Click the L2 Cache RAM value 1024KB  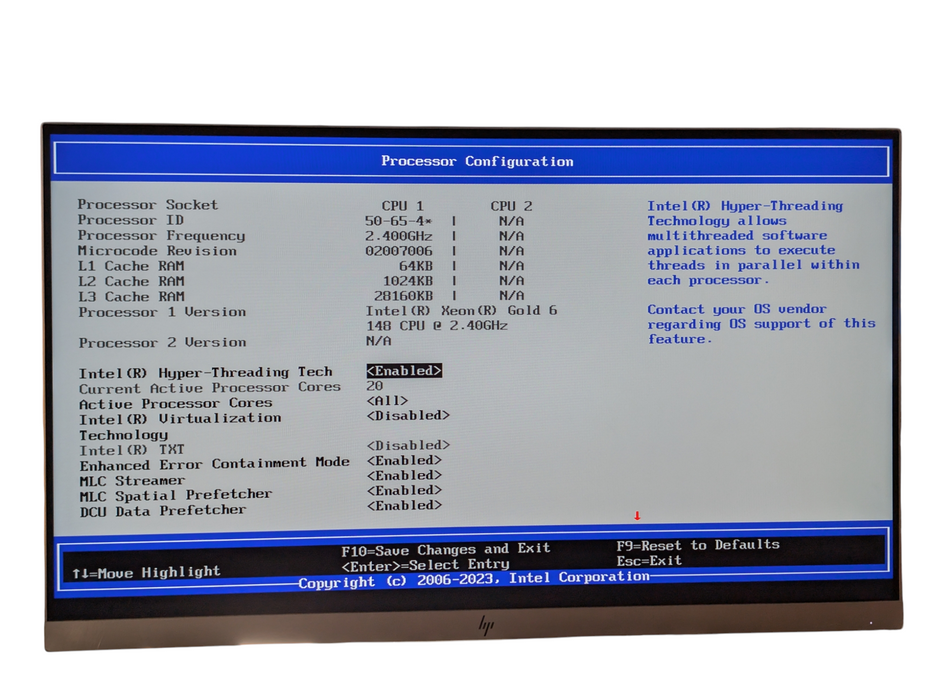click(x=407, y=281)
